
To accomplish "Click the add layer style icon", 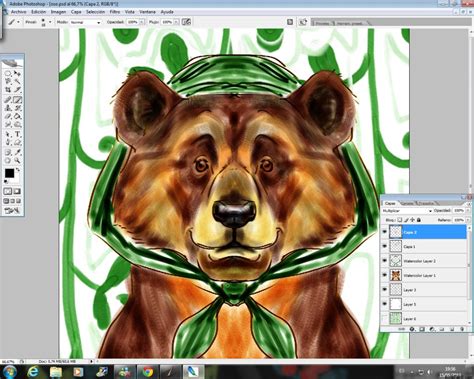I will 412,329.
